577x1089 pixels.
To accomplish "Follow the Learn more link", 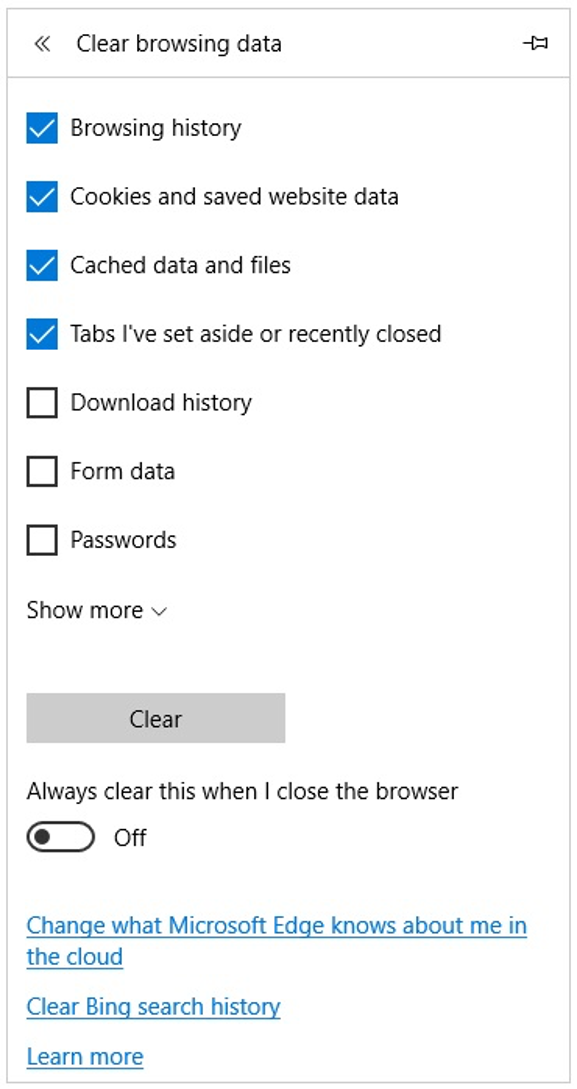I will [85, 1056].
